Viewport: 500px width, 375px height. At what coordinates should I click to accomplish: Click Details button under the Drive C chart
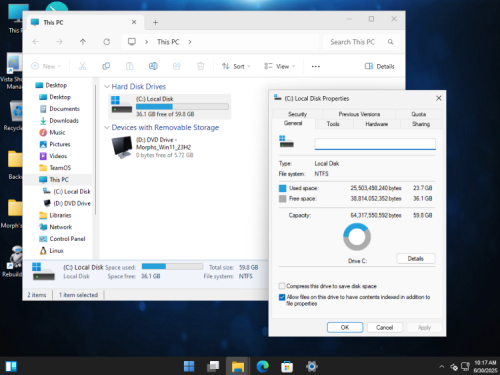(416, 259)
